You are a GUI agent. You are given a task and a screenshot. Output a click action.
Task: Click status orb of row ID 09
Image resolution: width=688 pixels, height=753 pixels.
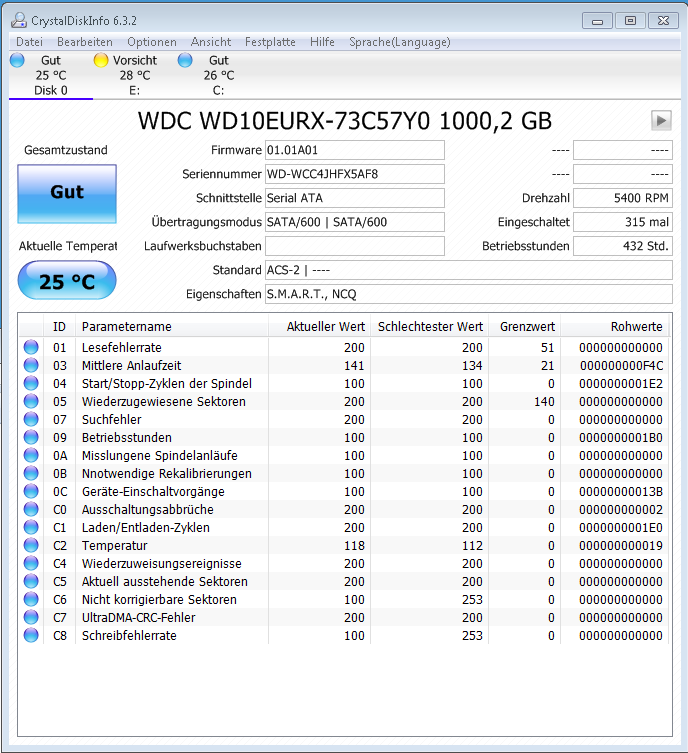click(31, 437)
